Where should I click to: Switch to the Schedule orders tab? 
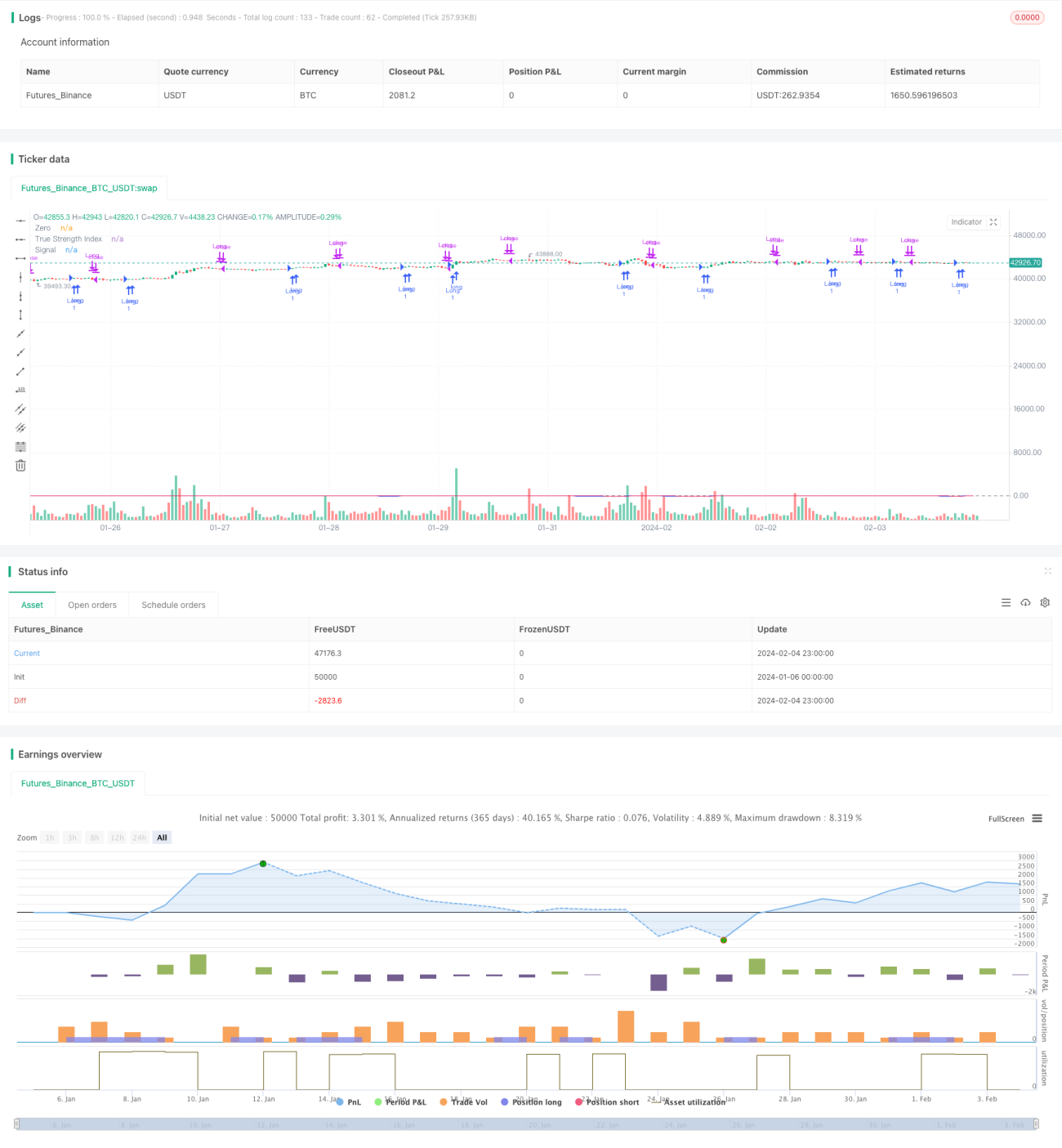(x=173, y=605)
